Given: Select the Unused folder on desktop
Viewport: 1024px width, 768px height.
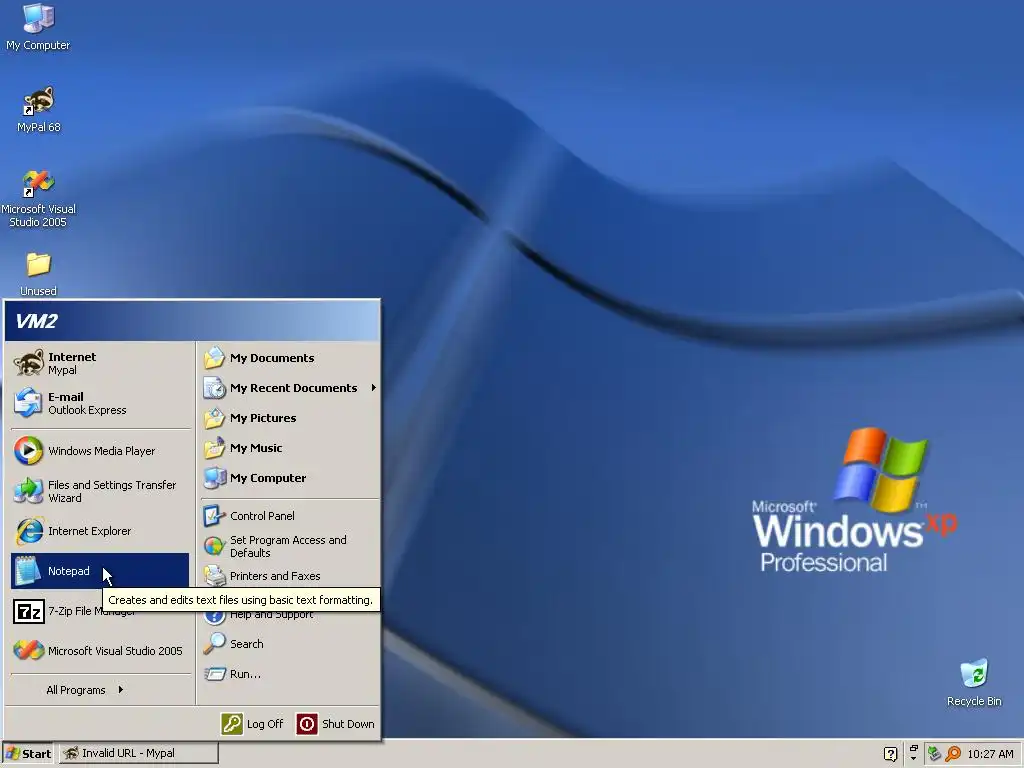Looking at the screenshot, I should pos(38,274).
